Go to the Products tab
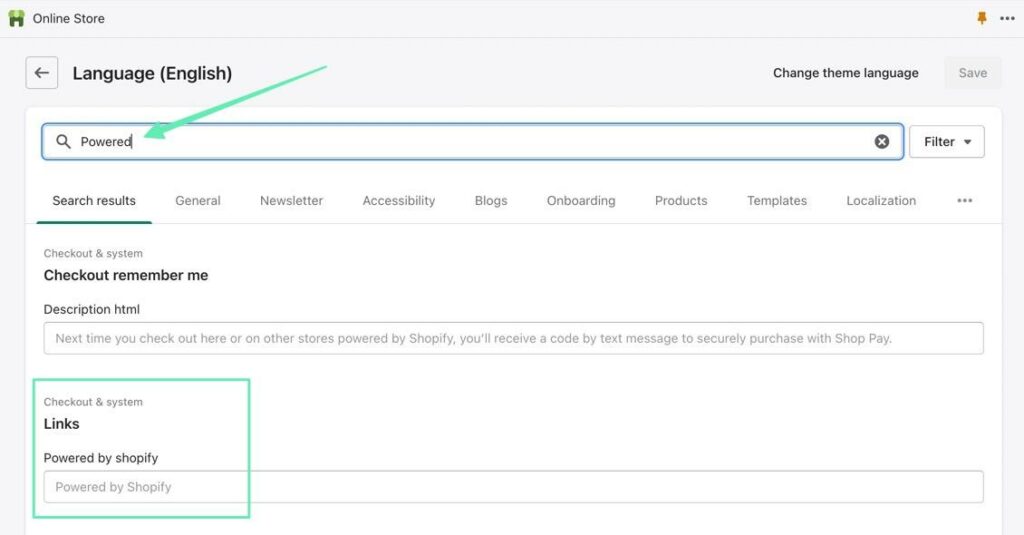 (681, 201)
